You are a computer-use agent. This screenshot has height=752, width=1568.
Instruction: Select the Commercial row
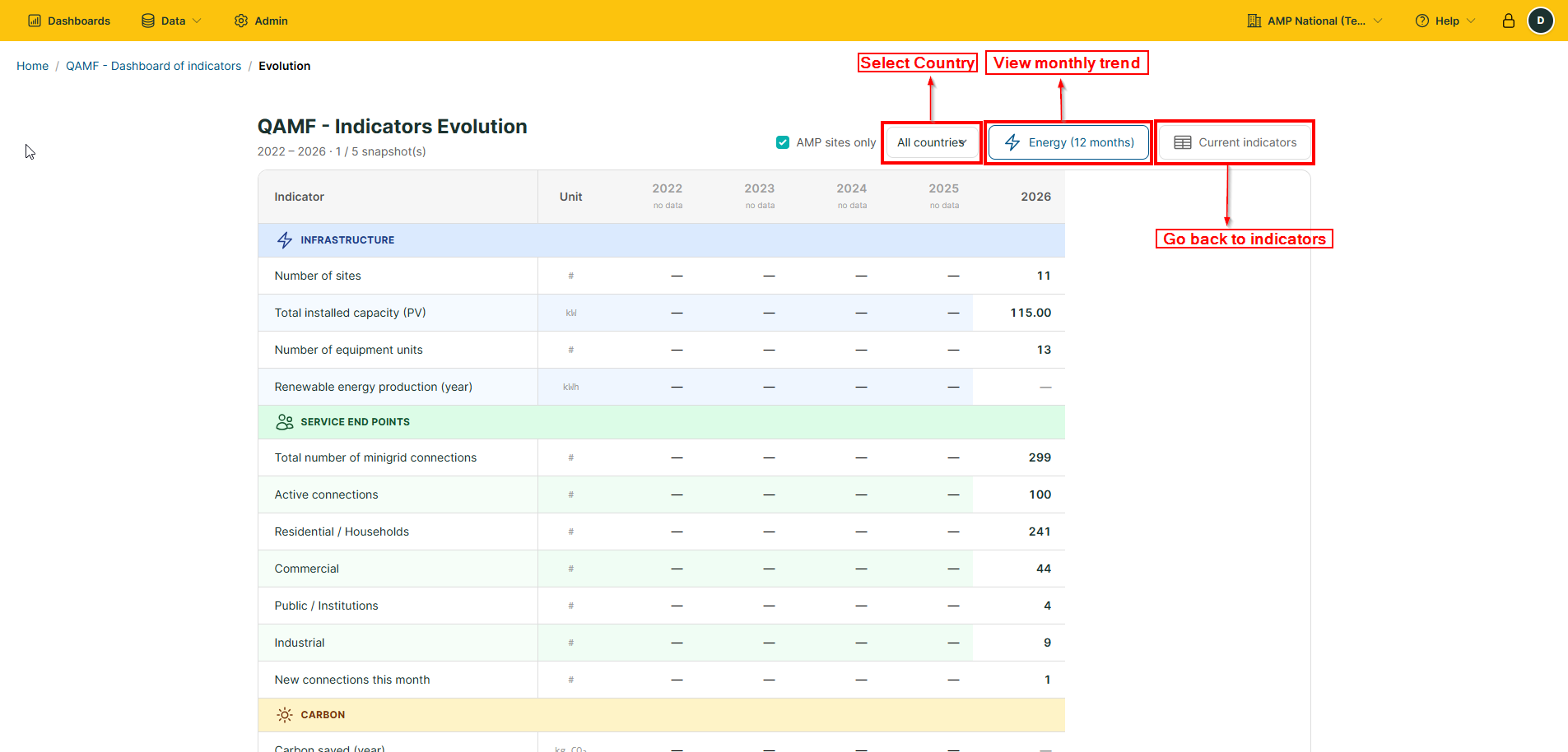(661, 569)
